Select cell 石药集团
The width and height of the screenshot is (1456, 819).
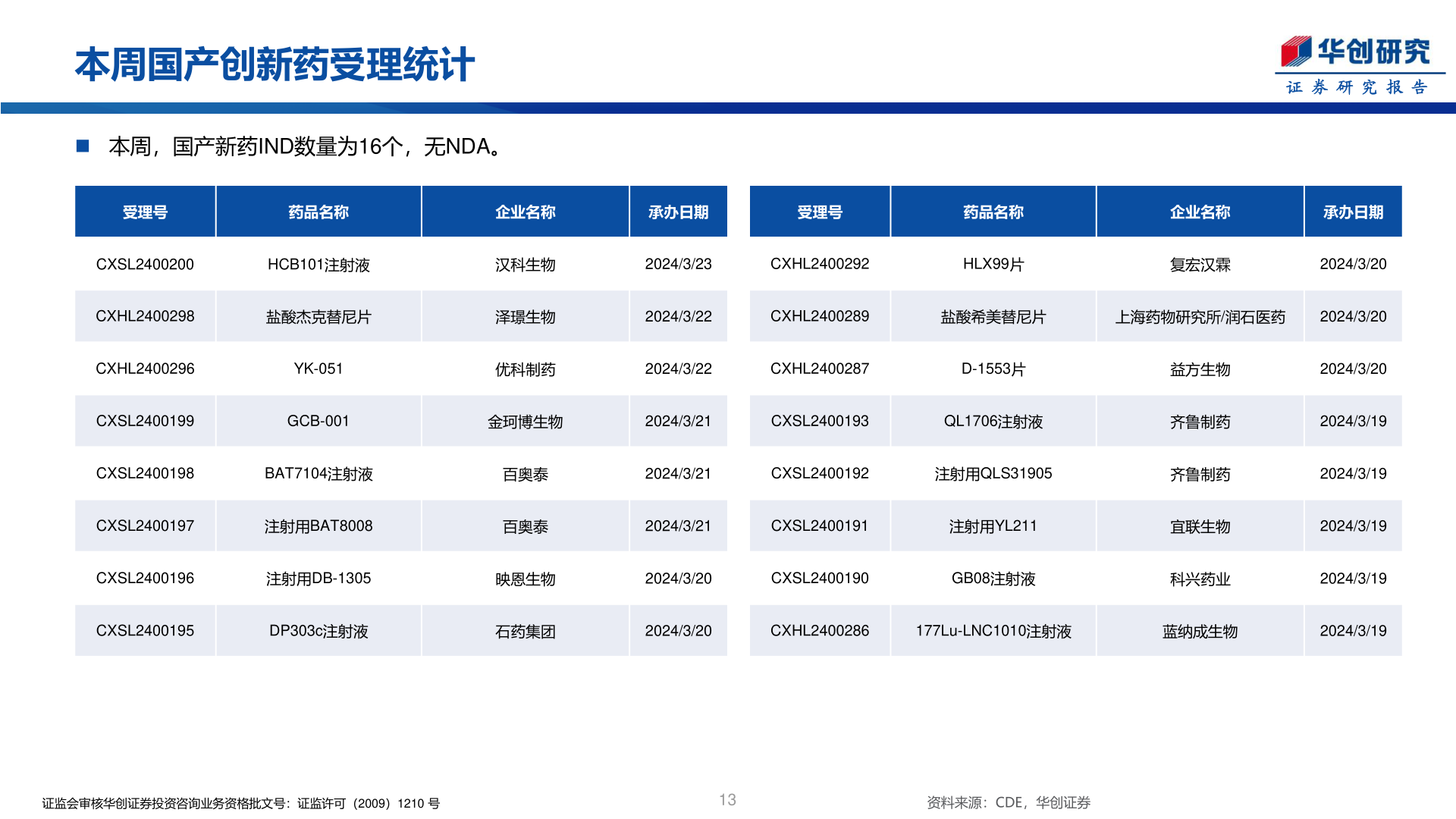[x=526, y=630]
